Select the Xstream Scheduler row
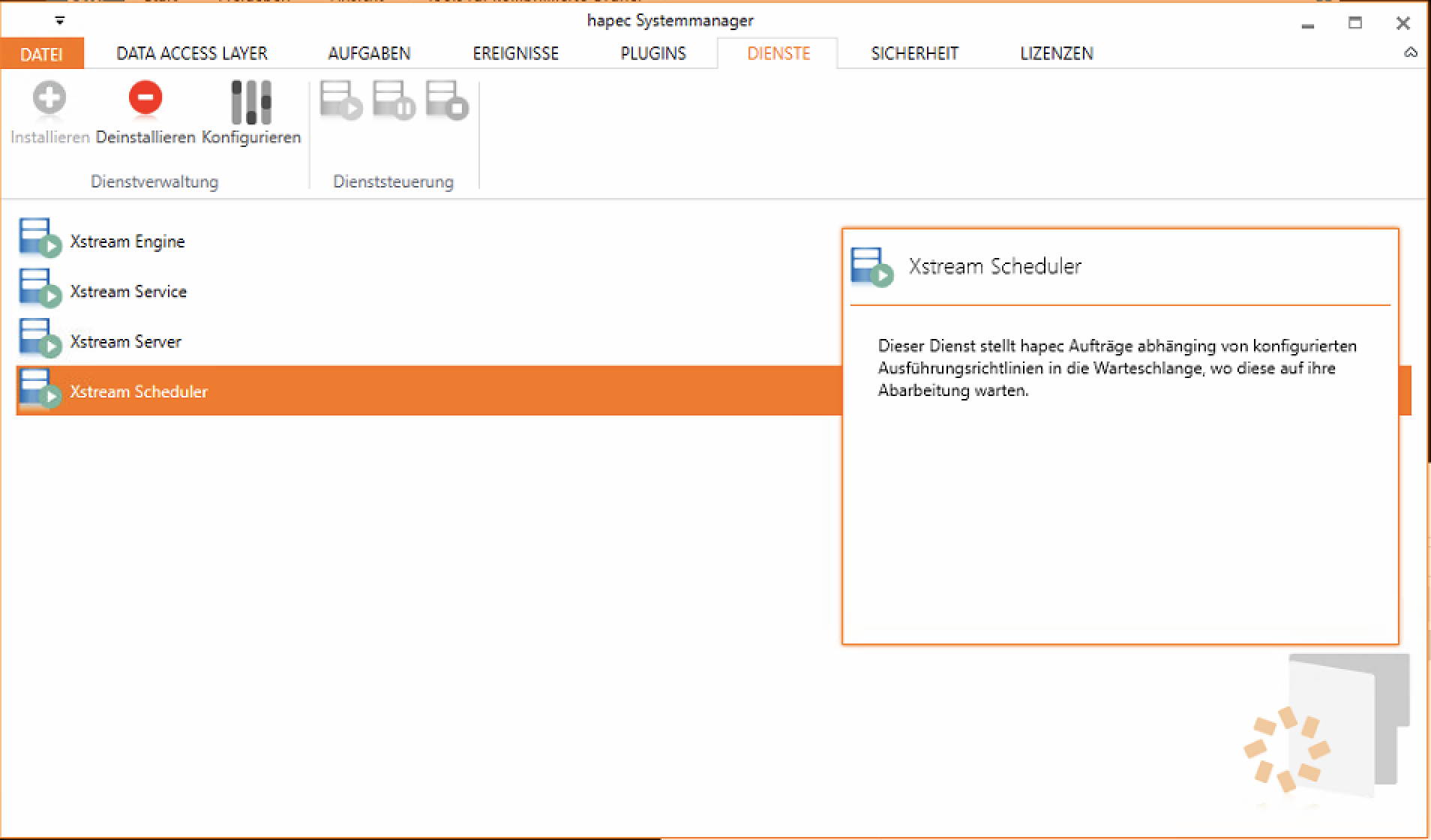Viewport: 1431px width, 840px height. click(139, 391)
